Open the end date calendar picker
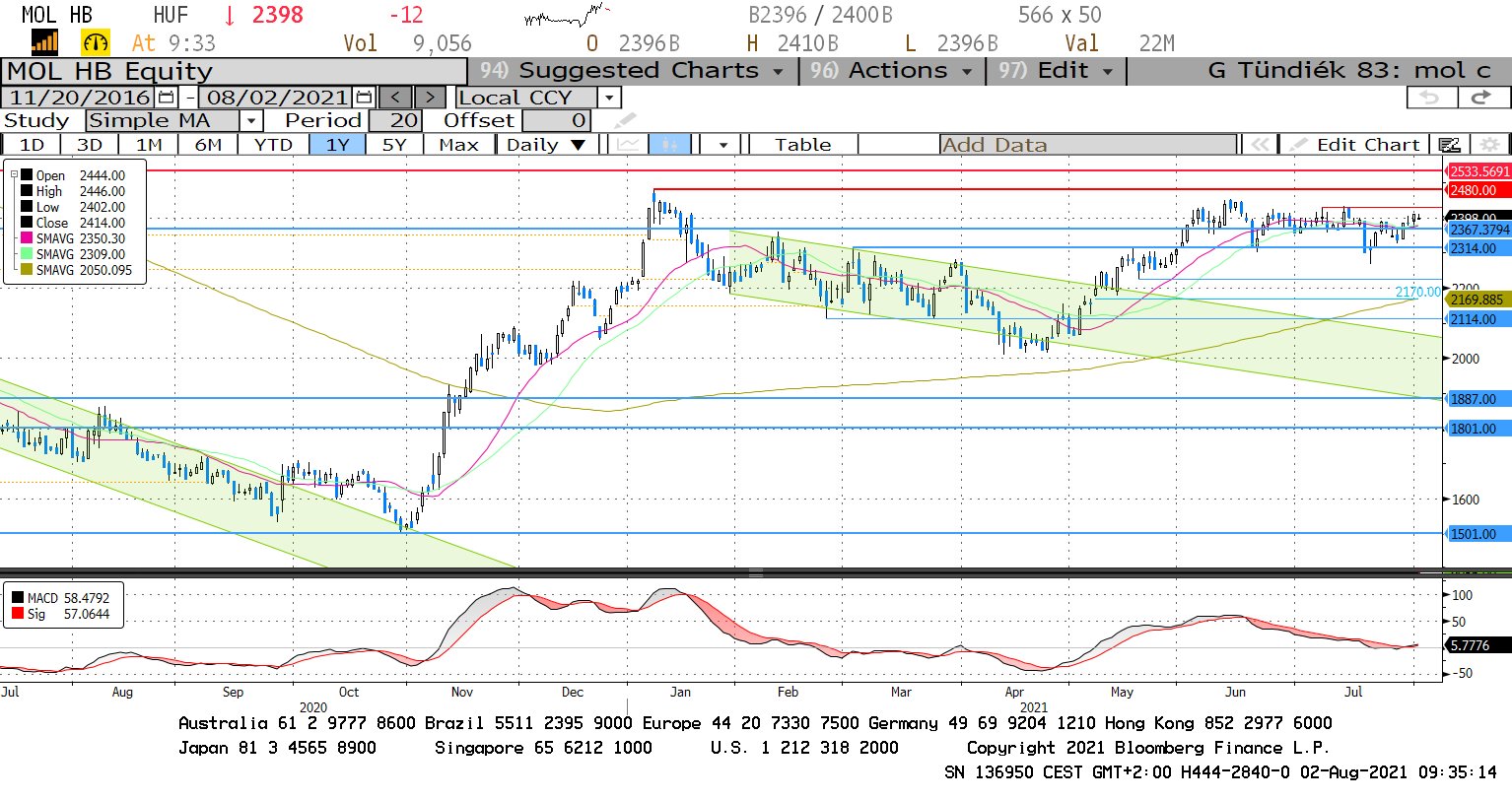The width and height of the screenshot is (1512, 801). [x=364, y=98]
